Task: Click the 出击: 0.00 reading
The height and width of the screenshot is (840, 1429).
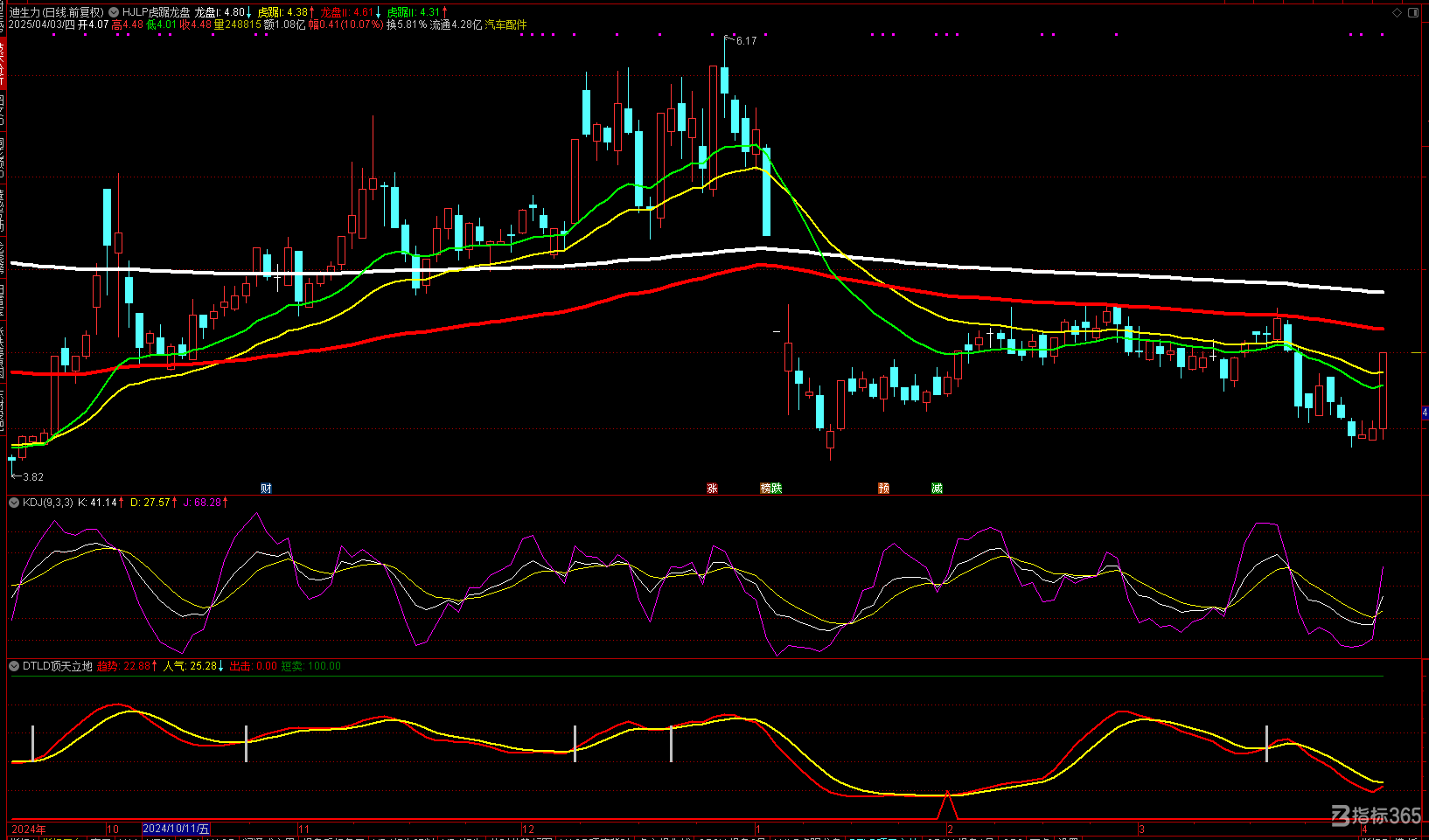Action: click(253, 666)
